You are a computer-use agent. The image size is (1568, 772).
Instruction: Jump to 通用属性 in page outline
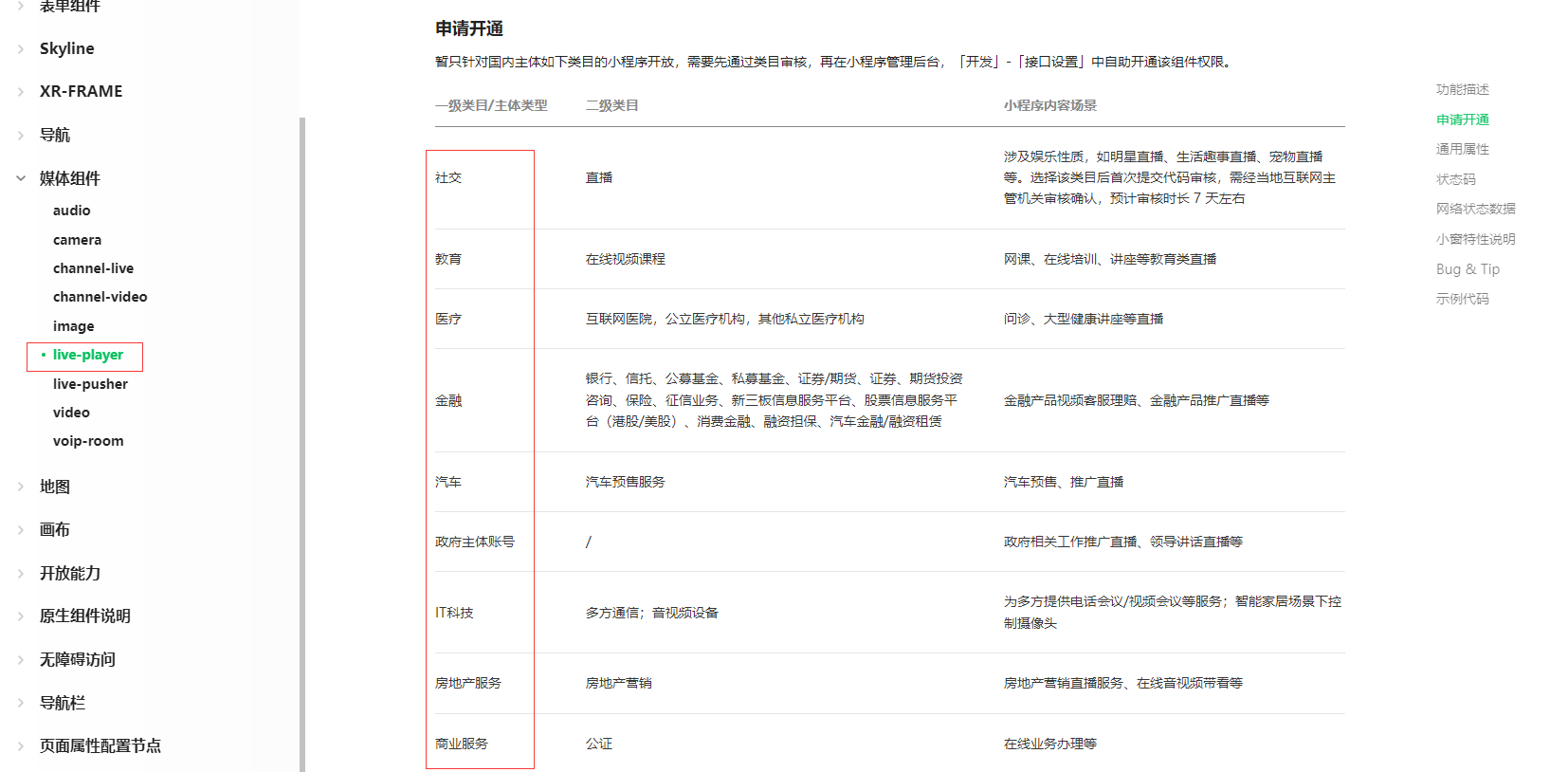pos(1463,149)
